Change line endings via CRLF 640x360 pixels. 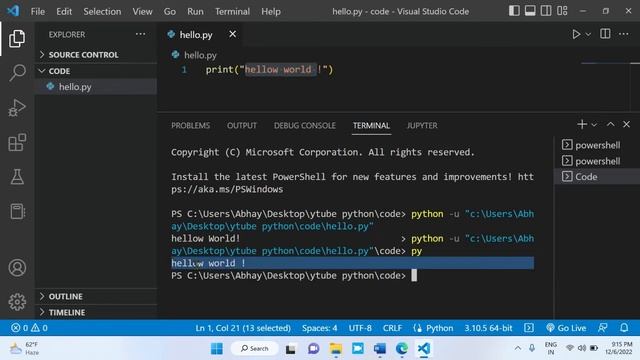click(392, 328)
